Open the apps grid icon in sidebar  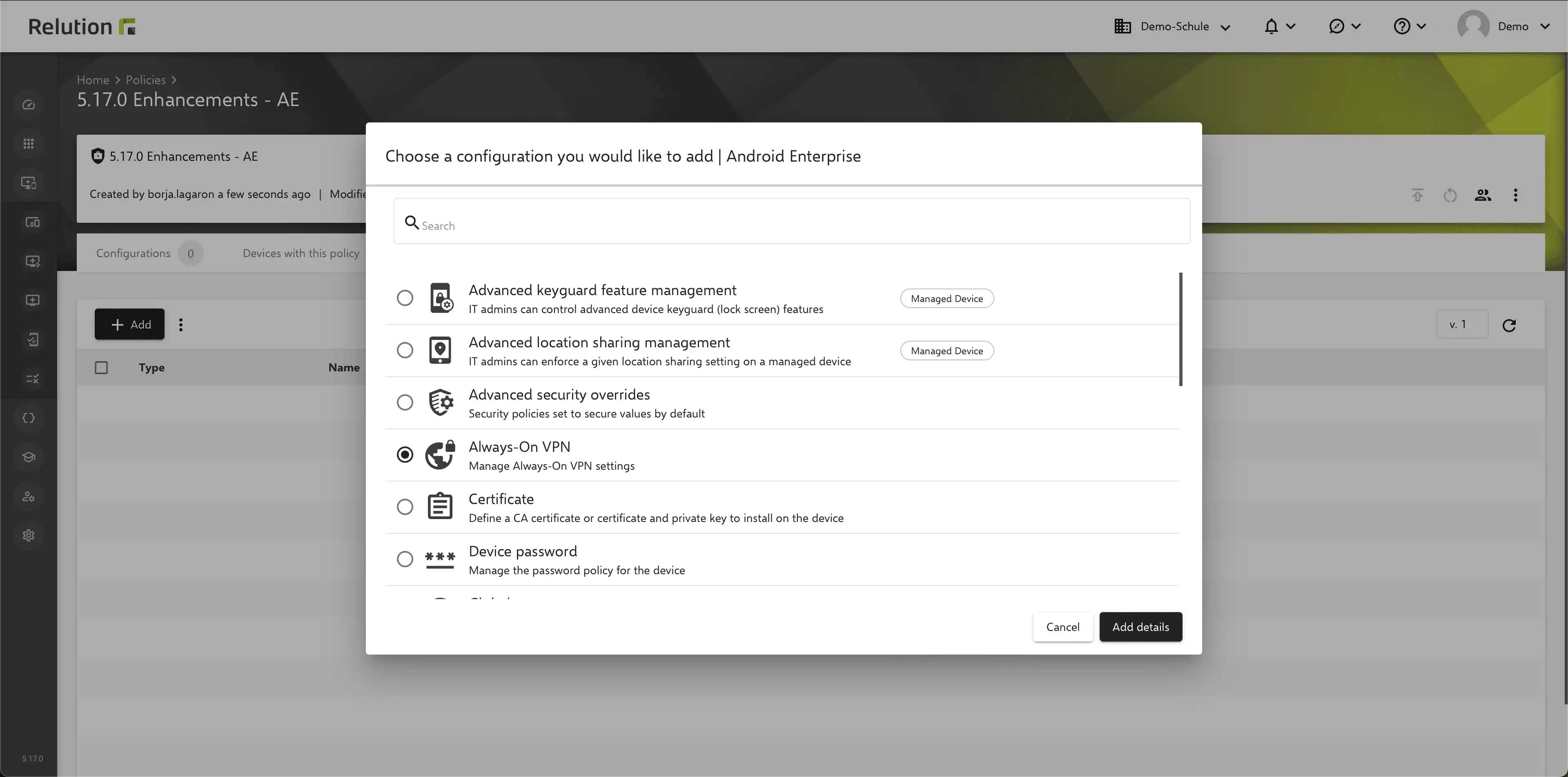pyautogui.click(x=29, y=144)
